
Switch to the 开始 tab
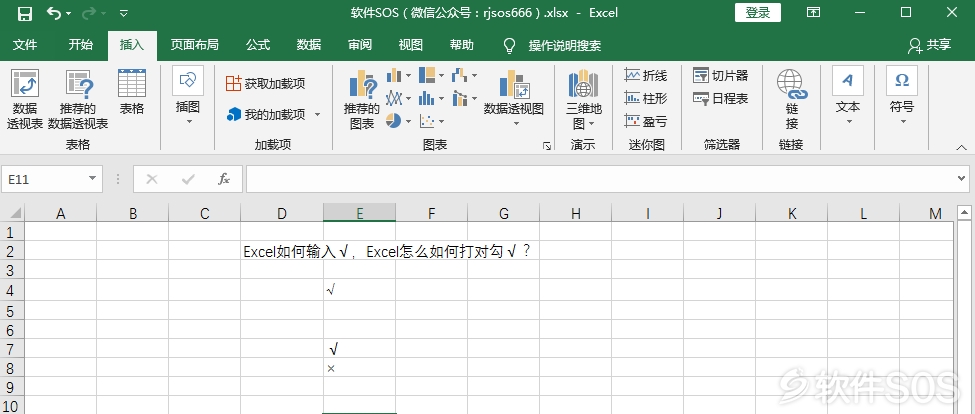pos(81,45)
